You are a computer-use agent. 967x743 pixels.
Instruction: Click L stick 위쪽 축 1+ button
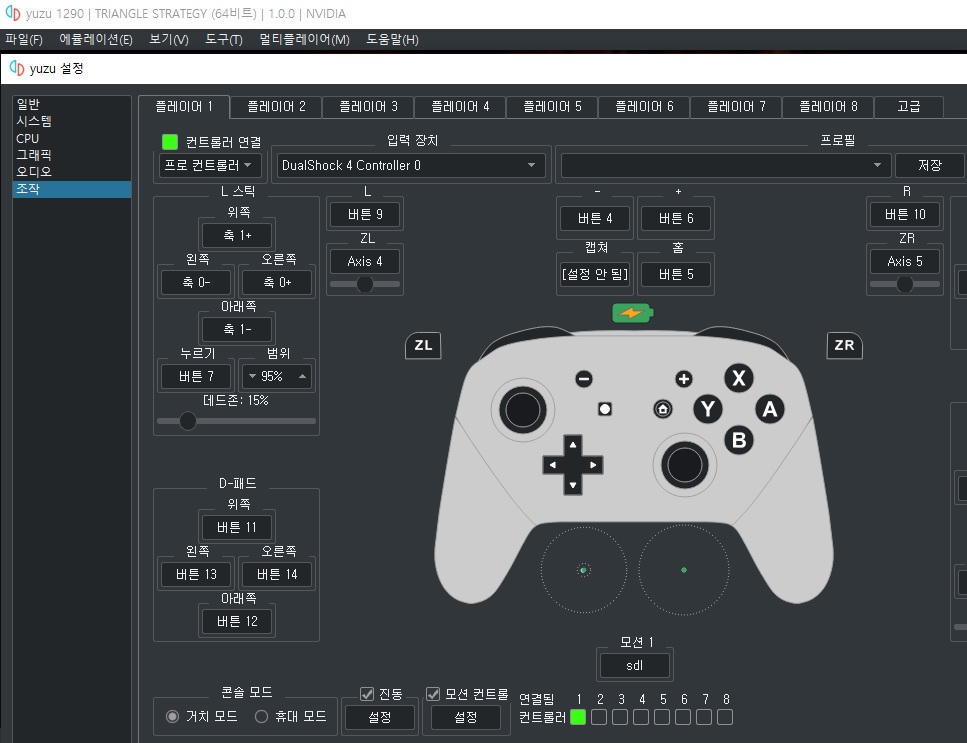(x=237, y=236)
